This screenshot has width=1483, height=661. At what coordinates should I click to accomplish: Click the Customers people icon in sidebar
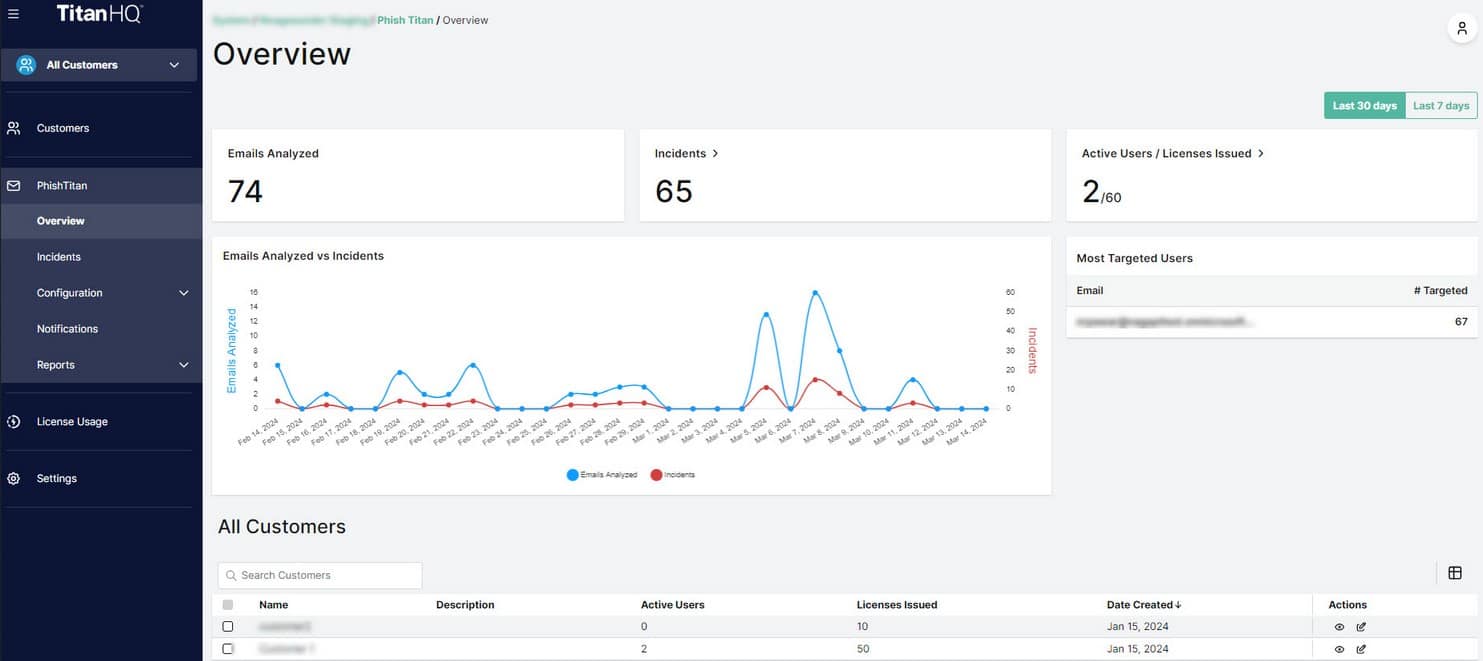14,128
